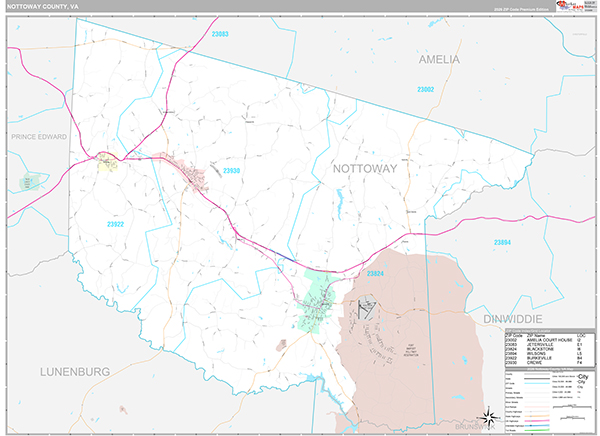600x436 pixels.
Task: Click the NOTTOWAY COUNTY, VA title
Action: pos(42,7)
